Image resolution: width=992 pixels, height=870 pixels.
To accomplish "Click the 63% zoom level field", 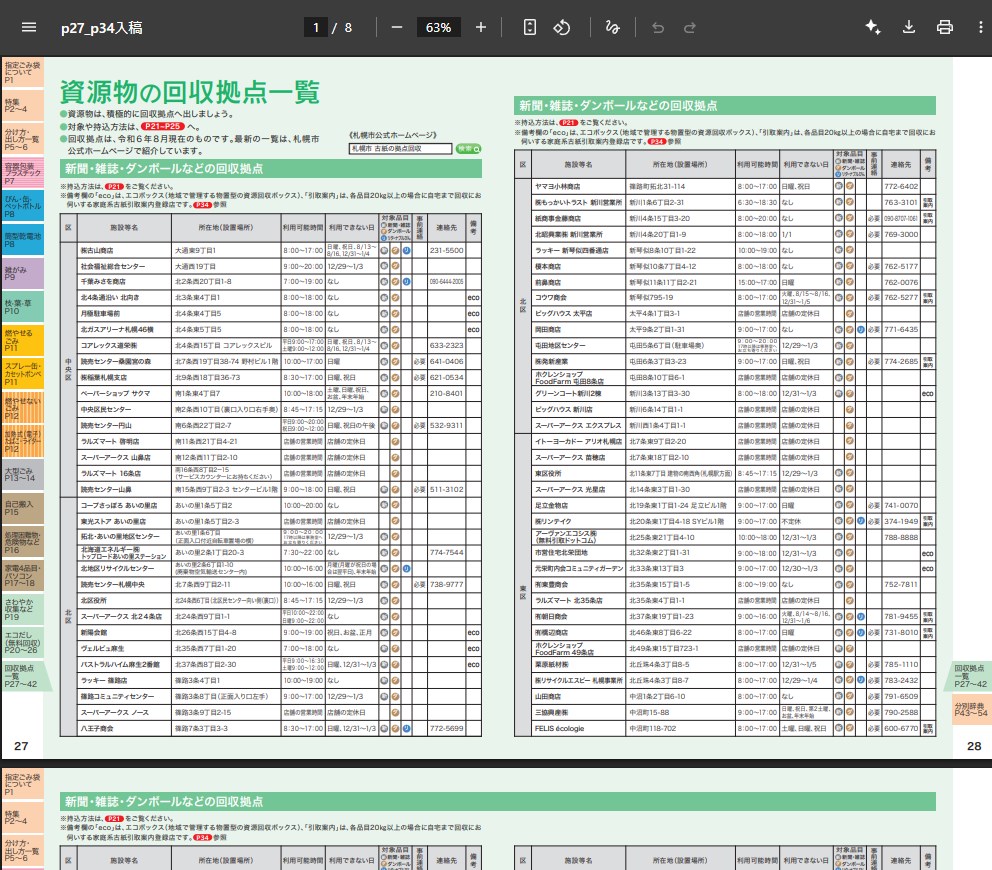I will click(x=438, y=27).
